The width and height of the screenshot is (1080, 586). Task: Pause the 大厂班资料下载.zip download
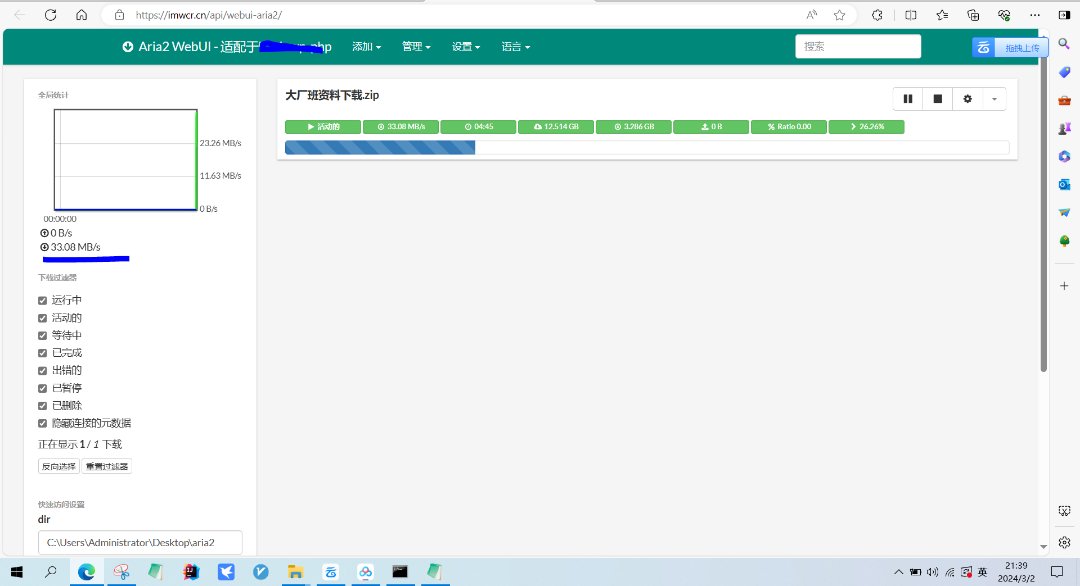point(908,98)
